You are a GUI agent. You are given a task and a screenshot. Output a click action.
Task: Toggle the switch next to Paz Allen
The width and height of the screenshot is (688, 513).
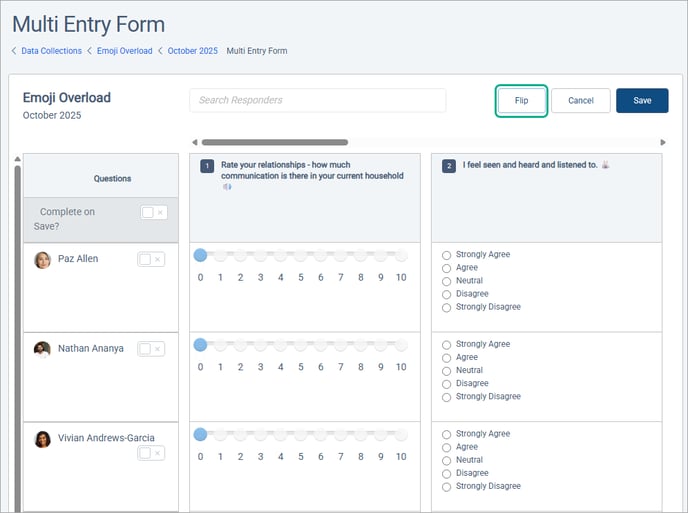coord(150,259)
